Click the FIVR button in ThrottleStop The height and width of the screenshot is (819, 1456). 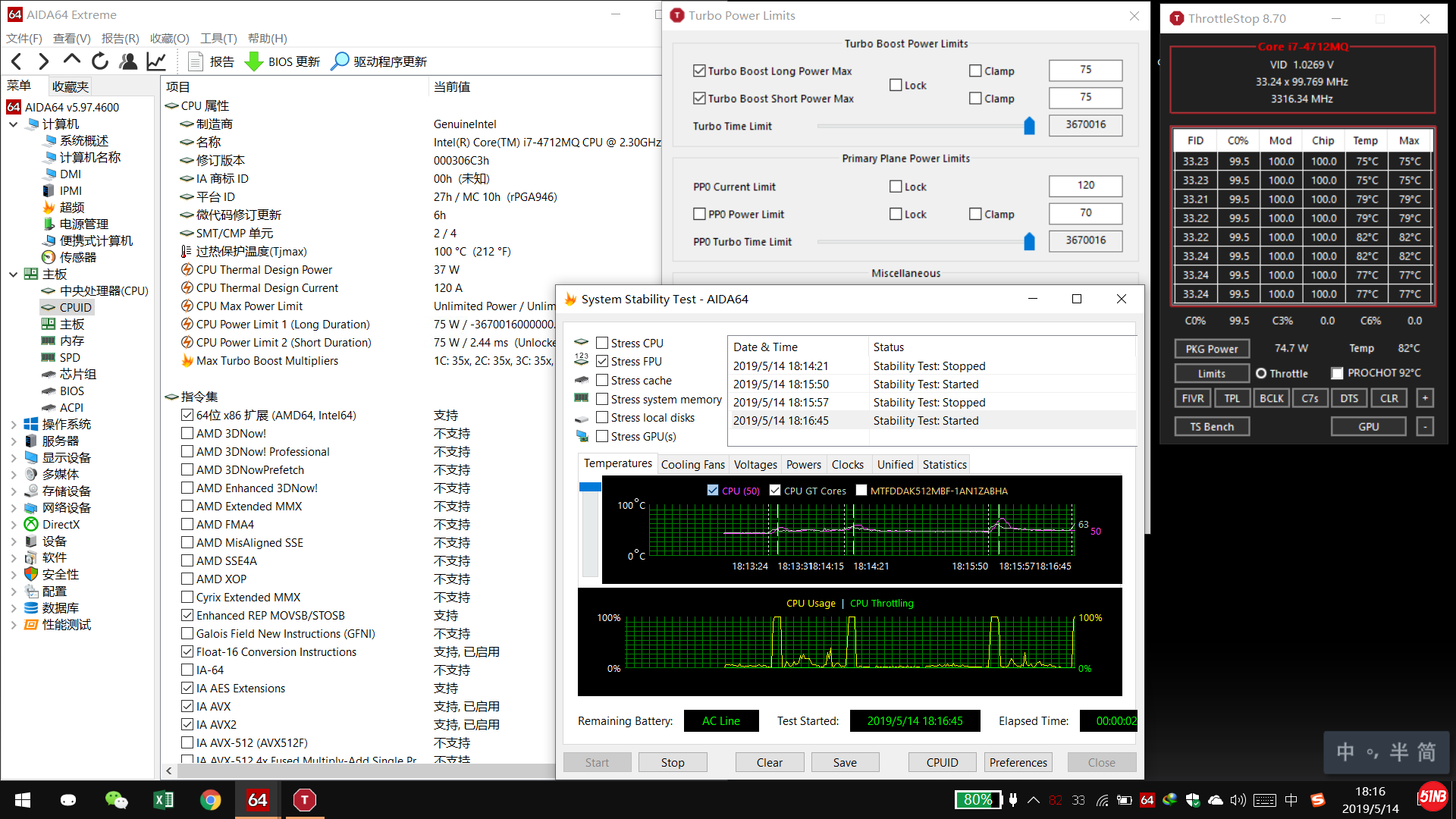[1193, 398]
